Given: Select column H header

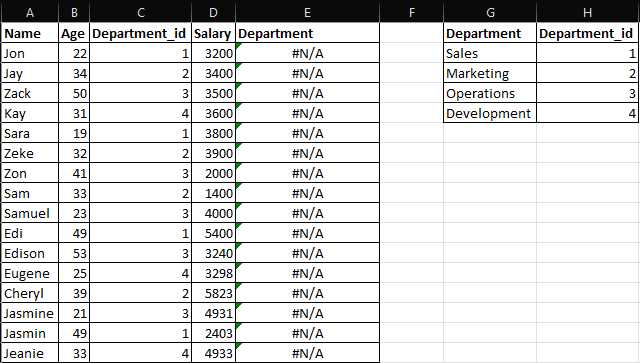Looking at the screenshot, I should tap(587, 13).
